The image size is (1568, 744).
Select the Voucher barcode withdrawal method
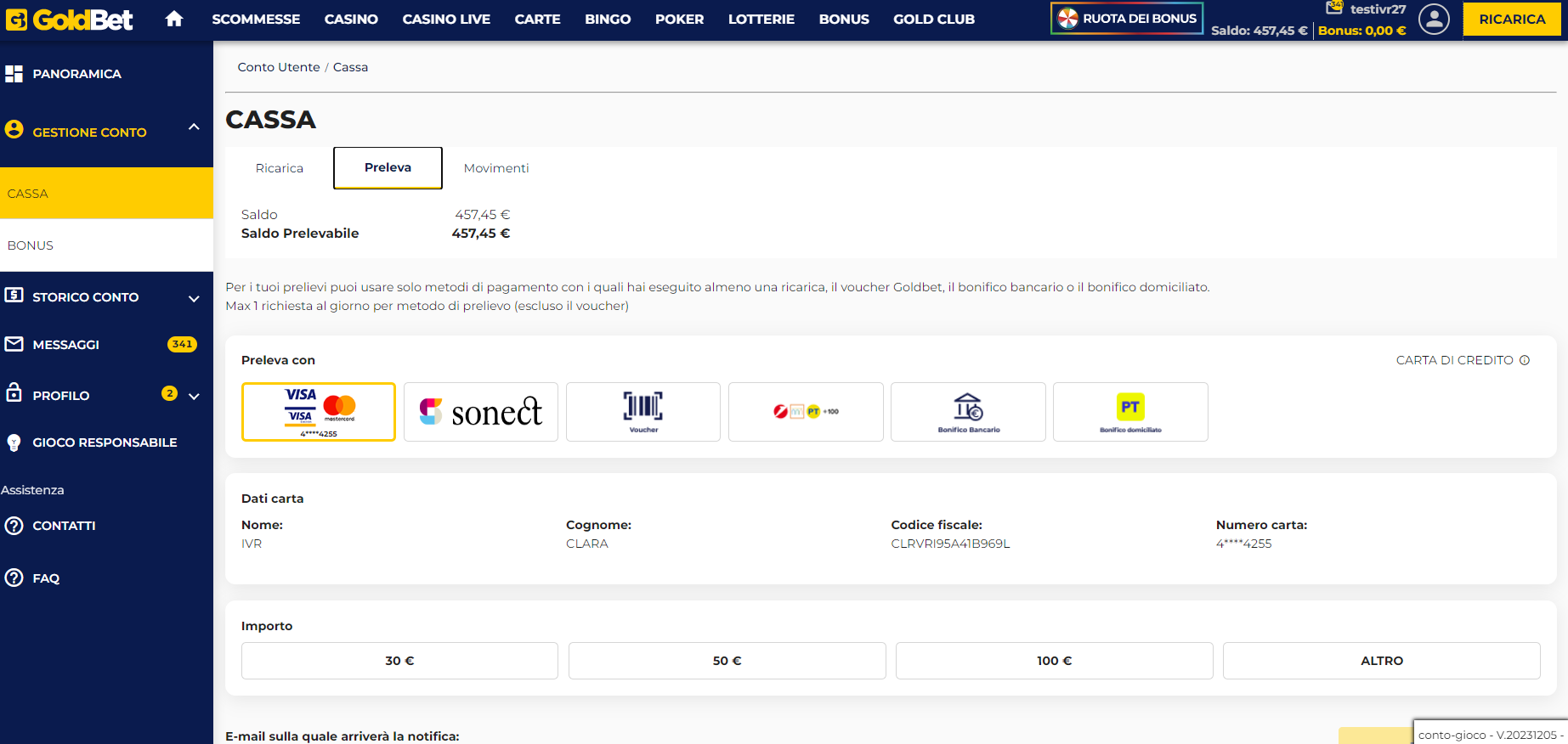click(643, 412)
